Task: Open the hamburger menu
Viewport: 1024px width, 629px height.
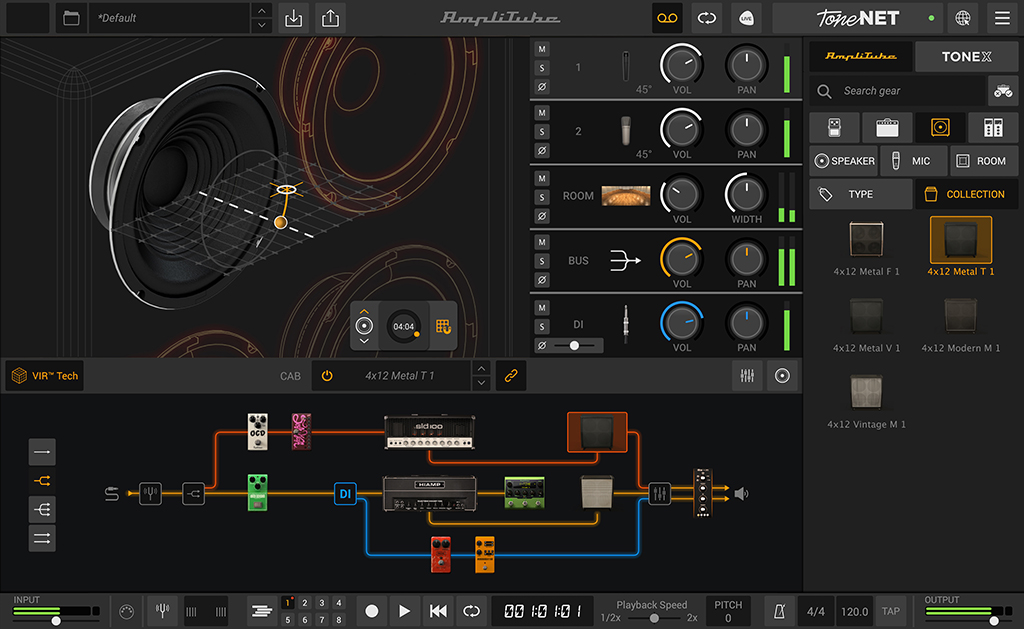Action: [1000, 18]
